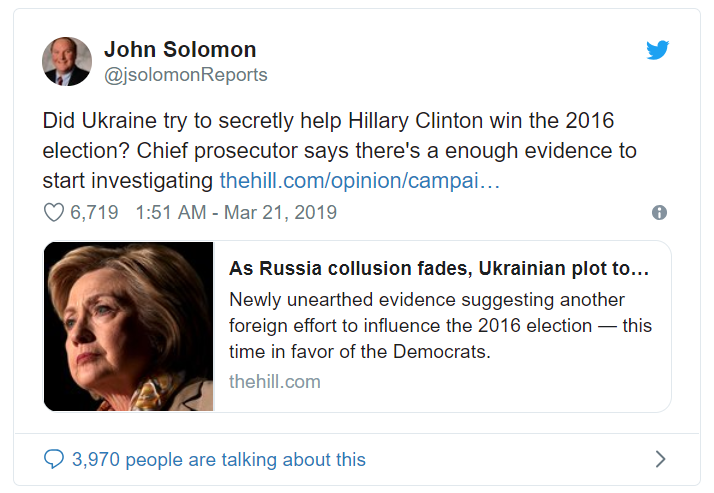Open headline 'As Russia collusion fades, Ukrainian plot to…'
The width and height of the screenshot is (714, 493).
coord(440,269)
